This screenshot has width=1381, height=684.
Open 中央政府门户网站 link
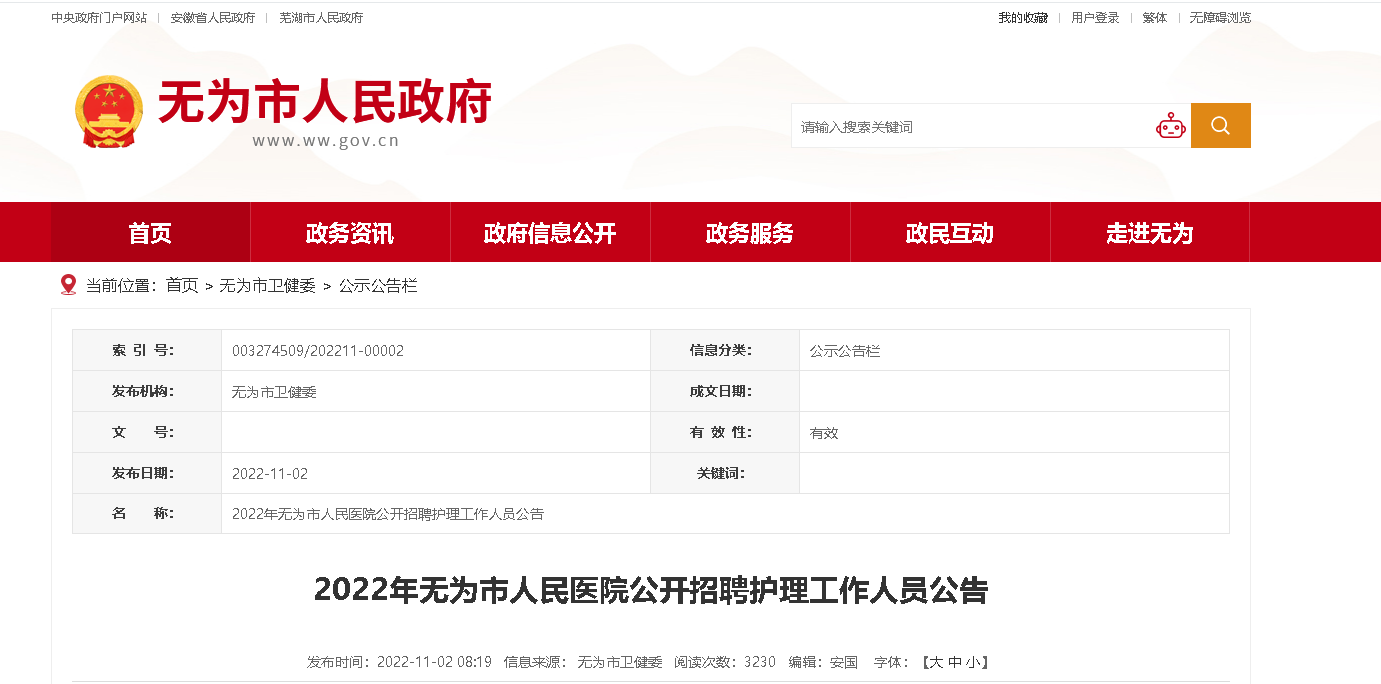(99, 18)
